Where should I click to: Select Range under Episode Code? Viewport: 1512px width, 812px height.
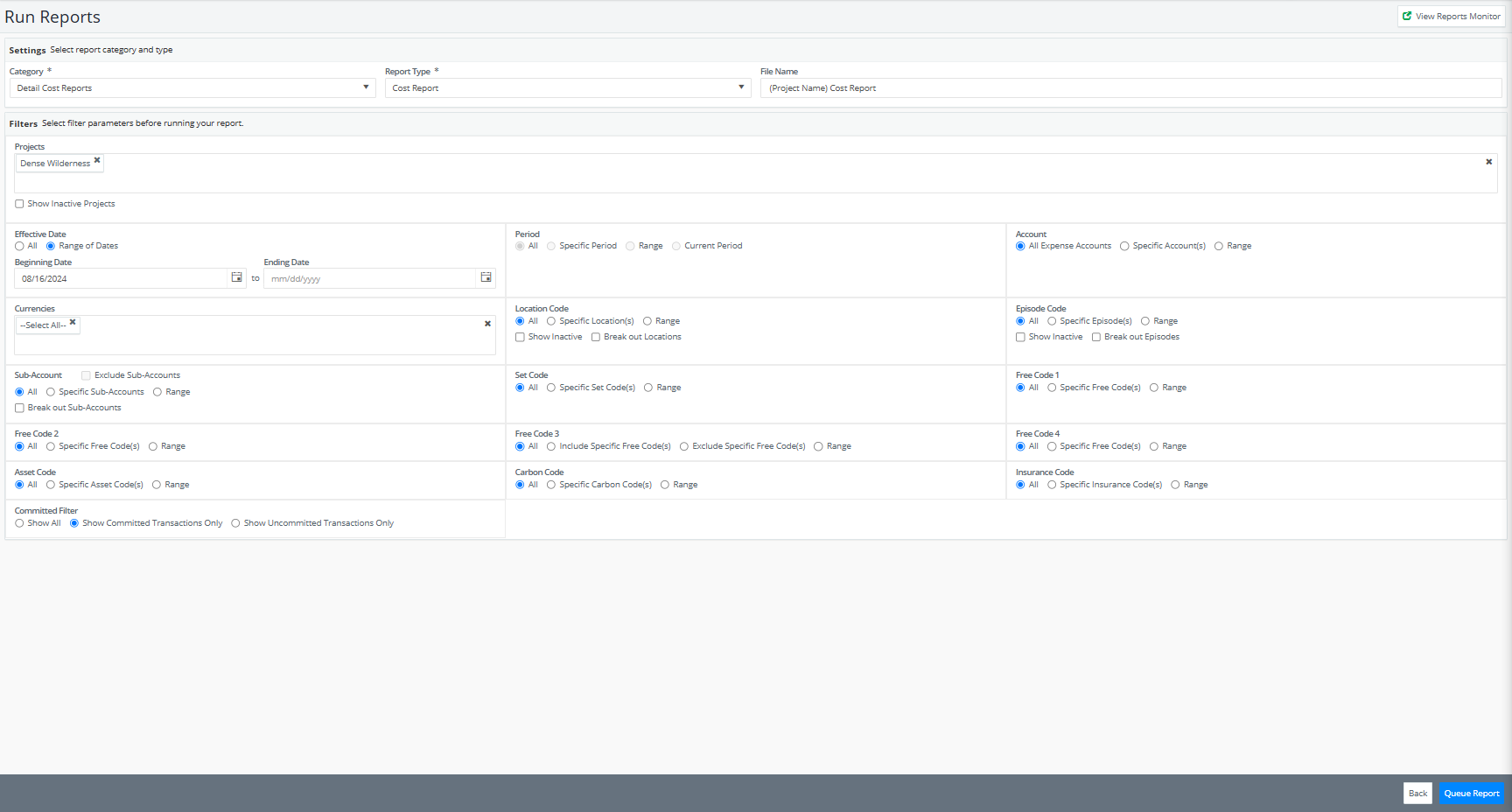[x=1145, y=321]
